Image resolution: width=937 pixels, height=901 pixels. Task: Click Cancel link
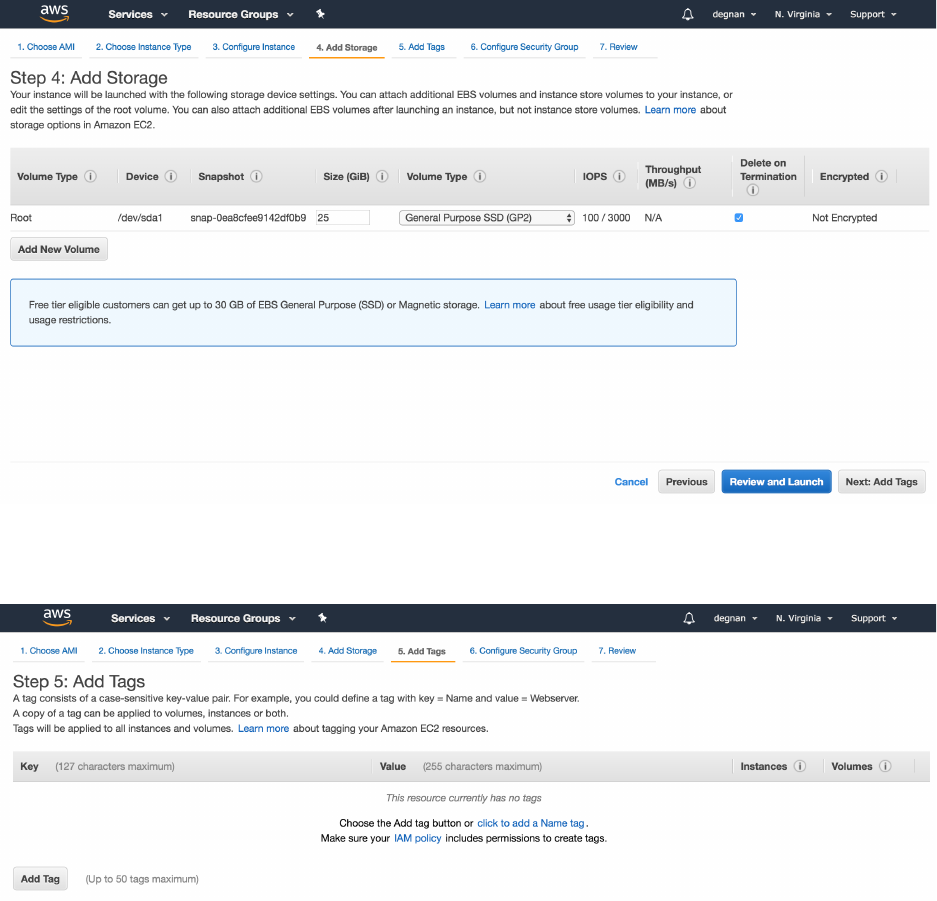pos(631,482)
